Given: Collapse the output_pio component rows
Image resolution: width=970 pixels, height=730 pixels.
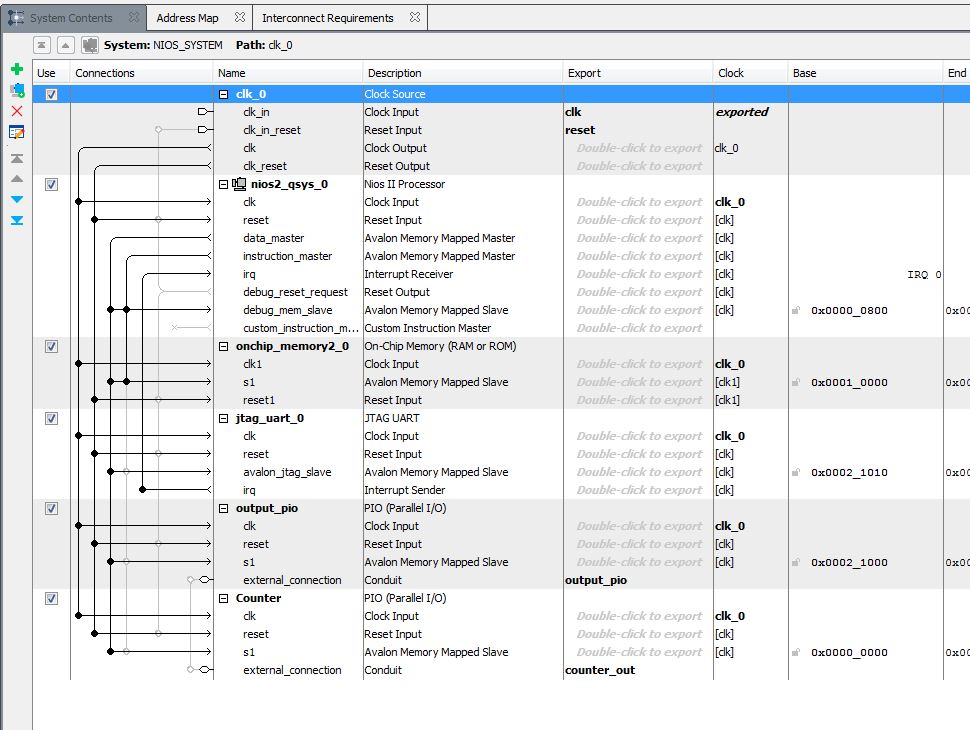Looking at the screenshot, I should 224,508.
